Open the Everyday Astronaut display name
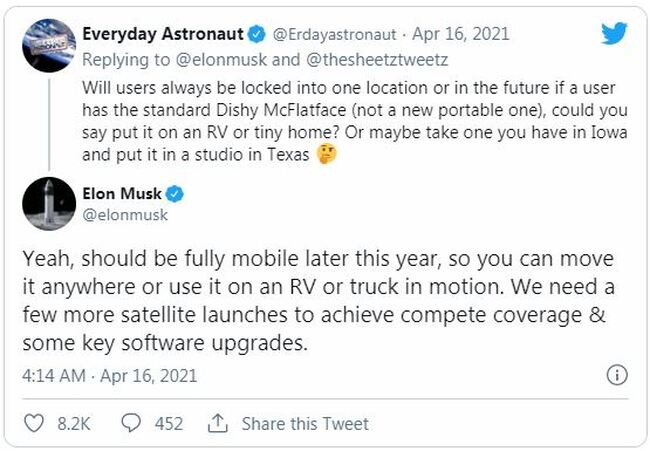 click(x=162, y=34)
